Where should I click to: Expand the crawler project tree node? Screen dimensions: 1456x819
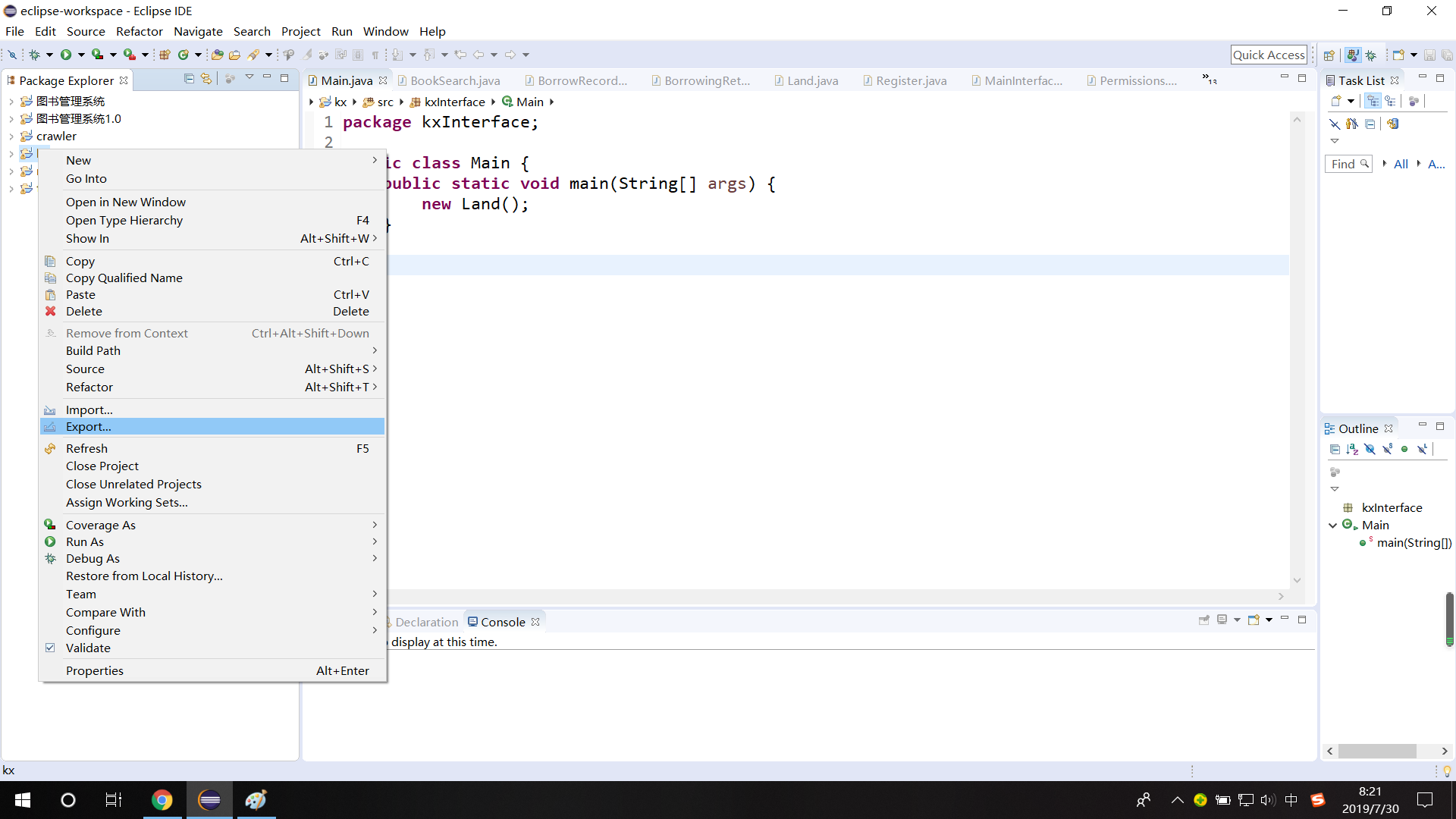point(11,136)
